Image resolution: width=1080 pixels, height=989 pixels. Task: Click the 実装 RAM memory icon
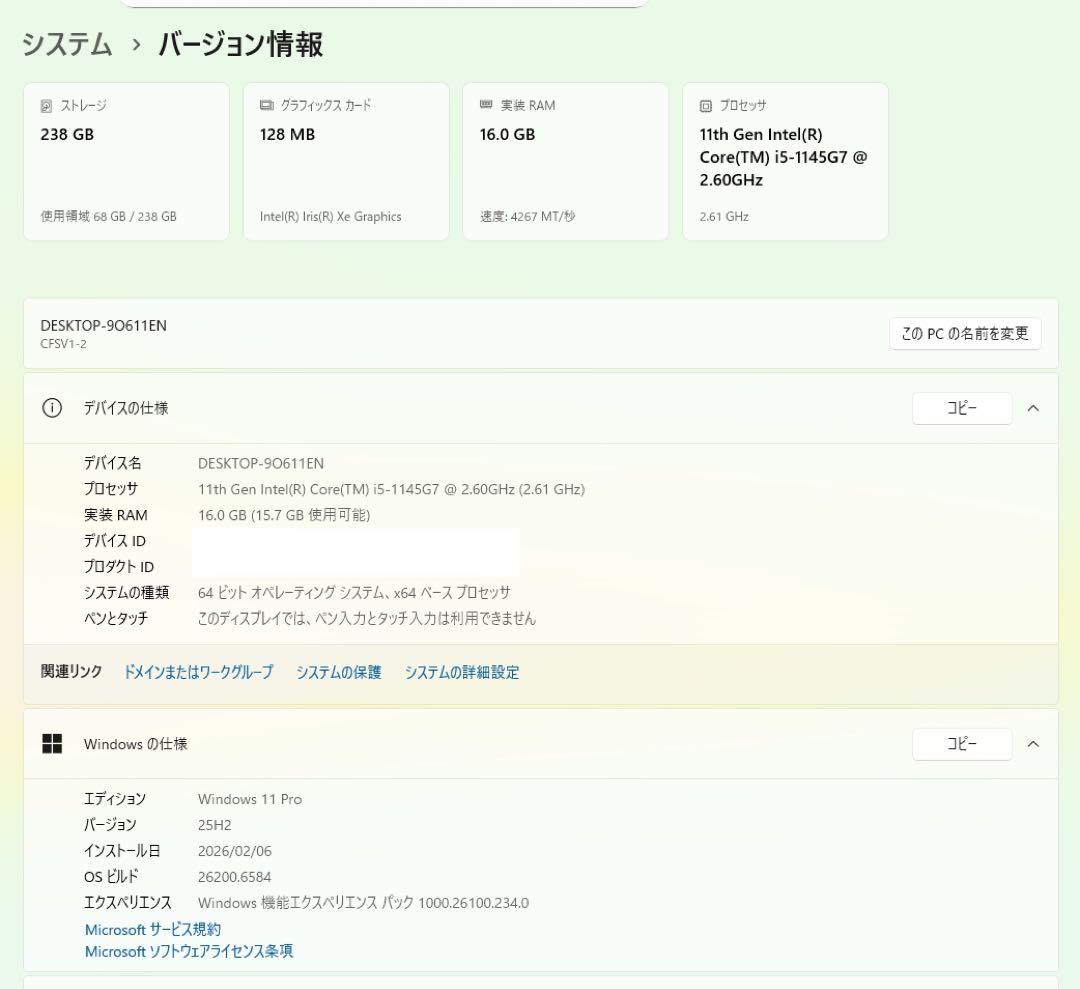pos(485,105)
